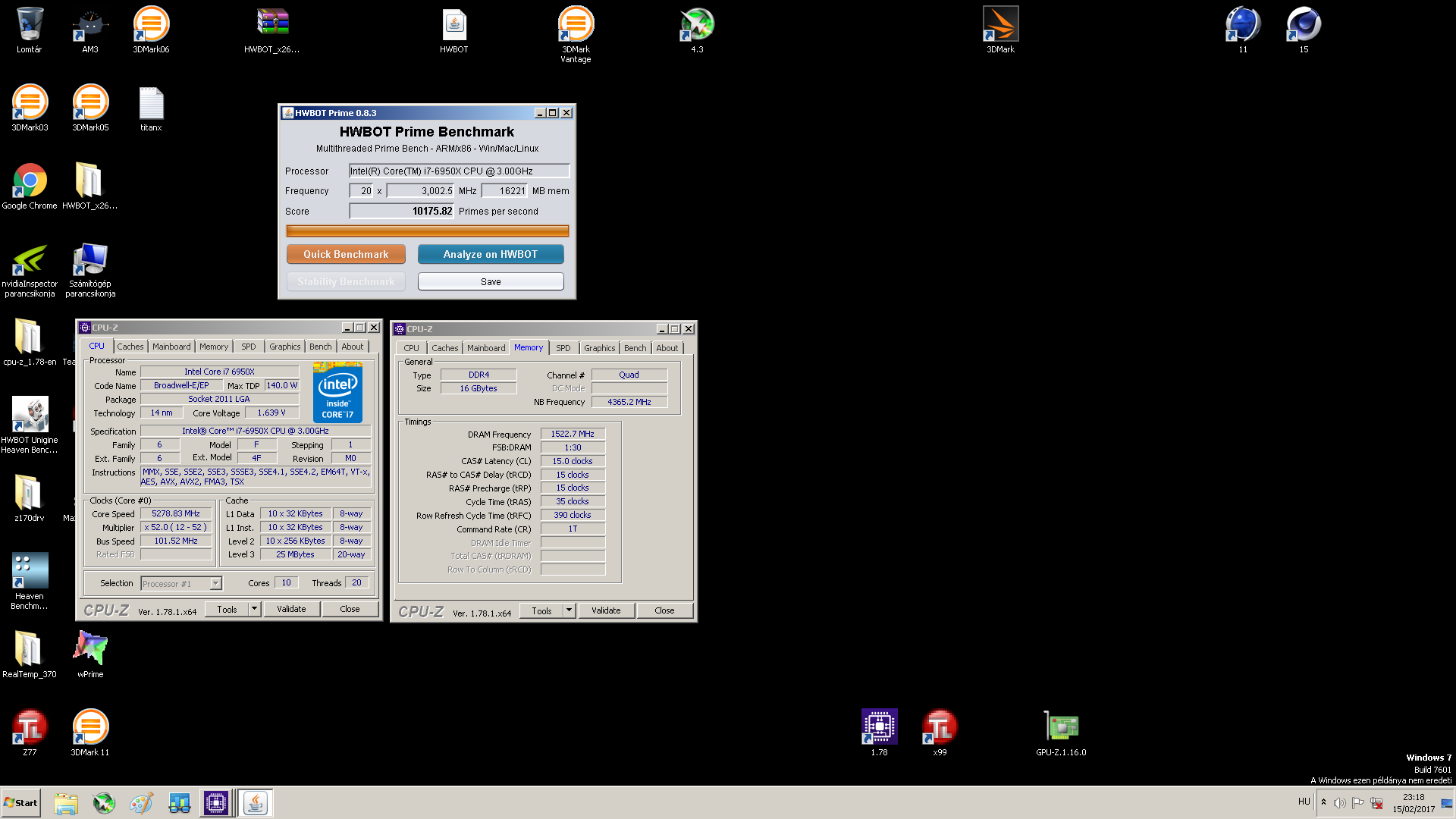Click the Intel Core i7 logo badge
1456x819 pixels.
(x=337, y=393)
